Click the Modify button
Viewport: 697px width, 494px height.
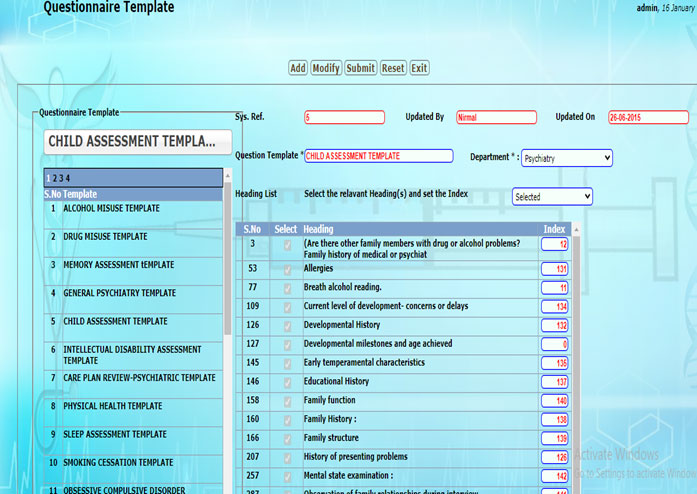click(x=326, y=68)
